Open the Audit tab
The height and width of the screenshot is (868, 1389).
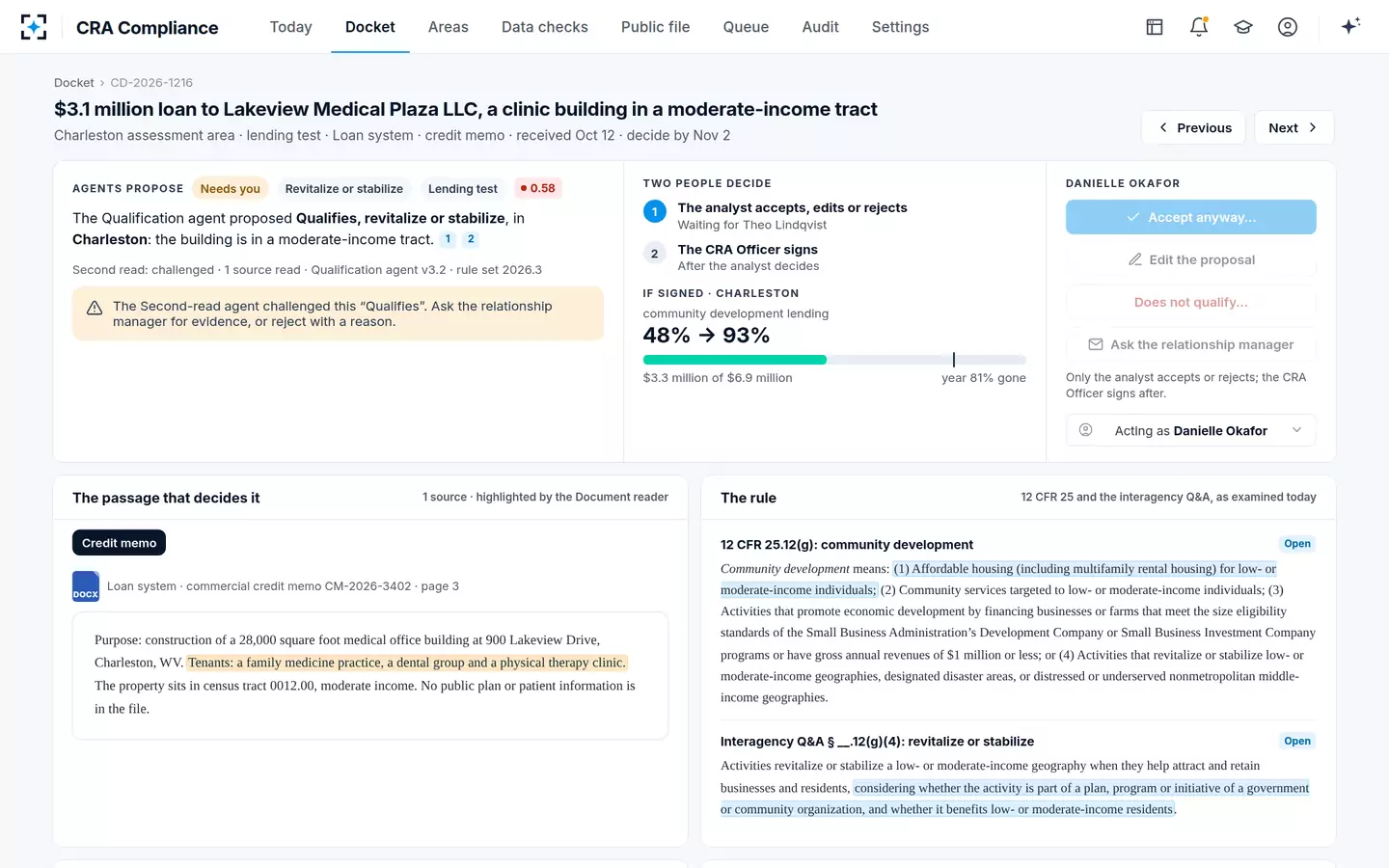click(821, 27)
